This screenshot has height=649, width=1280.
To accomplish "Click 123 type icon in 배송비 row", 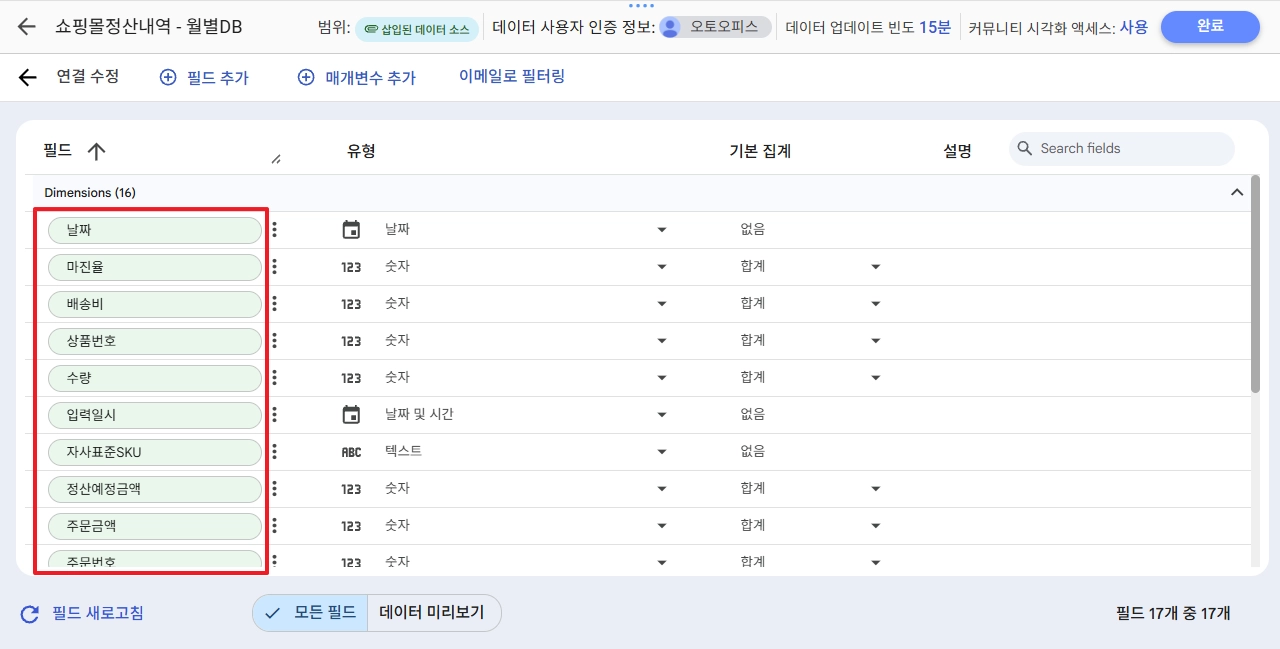I will 351,304.
